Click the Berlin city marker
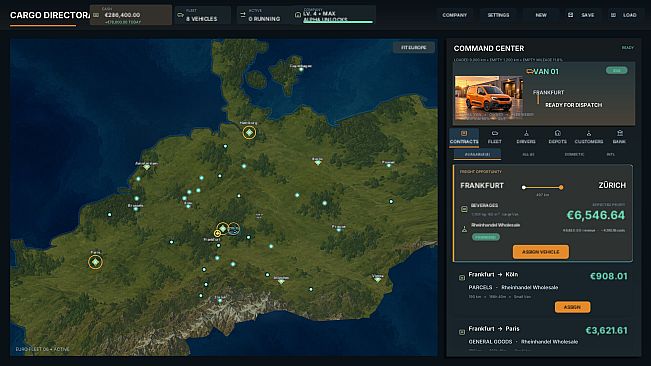 pos(318,163)
